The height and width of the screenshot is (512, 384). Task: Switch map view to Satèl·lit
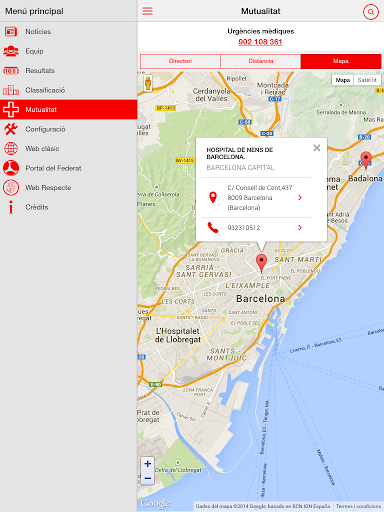(x=367, y=80)
